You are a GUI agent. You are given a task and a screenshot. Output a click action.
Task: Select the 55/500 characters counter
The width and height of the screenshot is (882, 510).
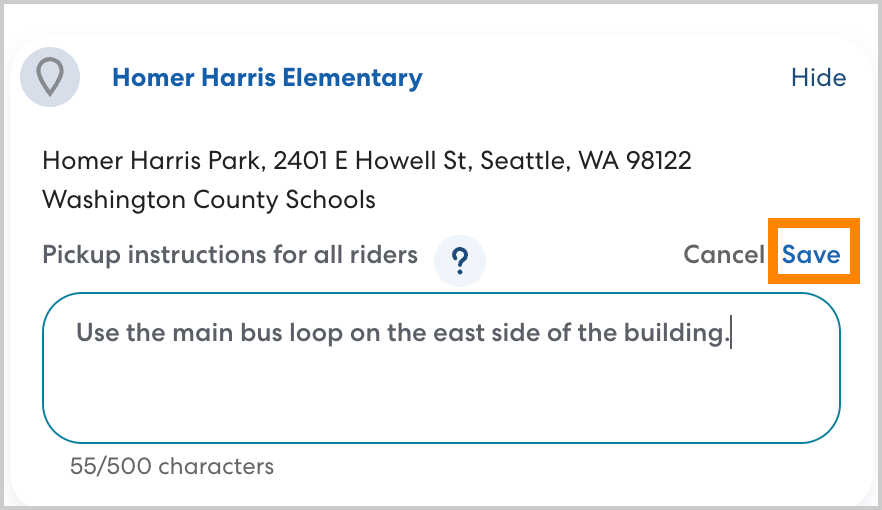tap(171, 466)
